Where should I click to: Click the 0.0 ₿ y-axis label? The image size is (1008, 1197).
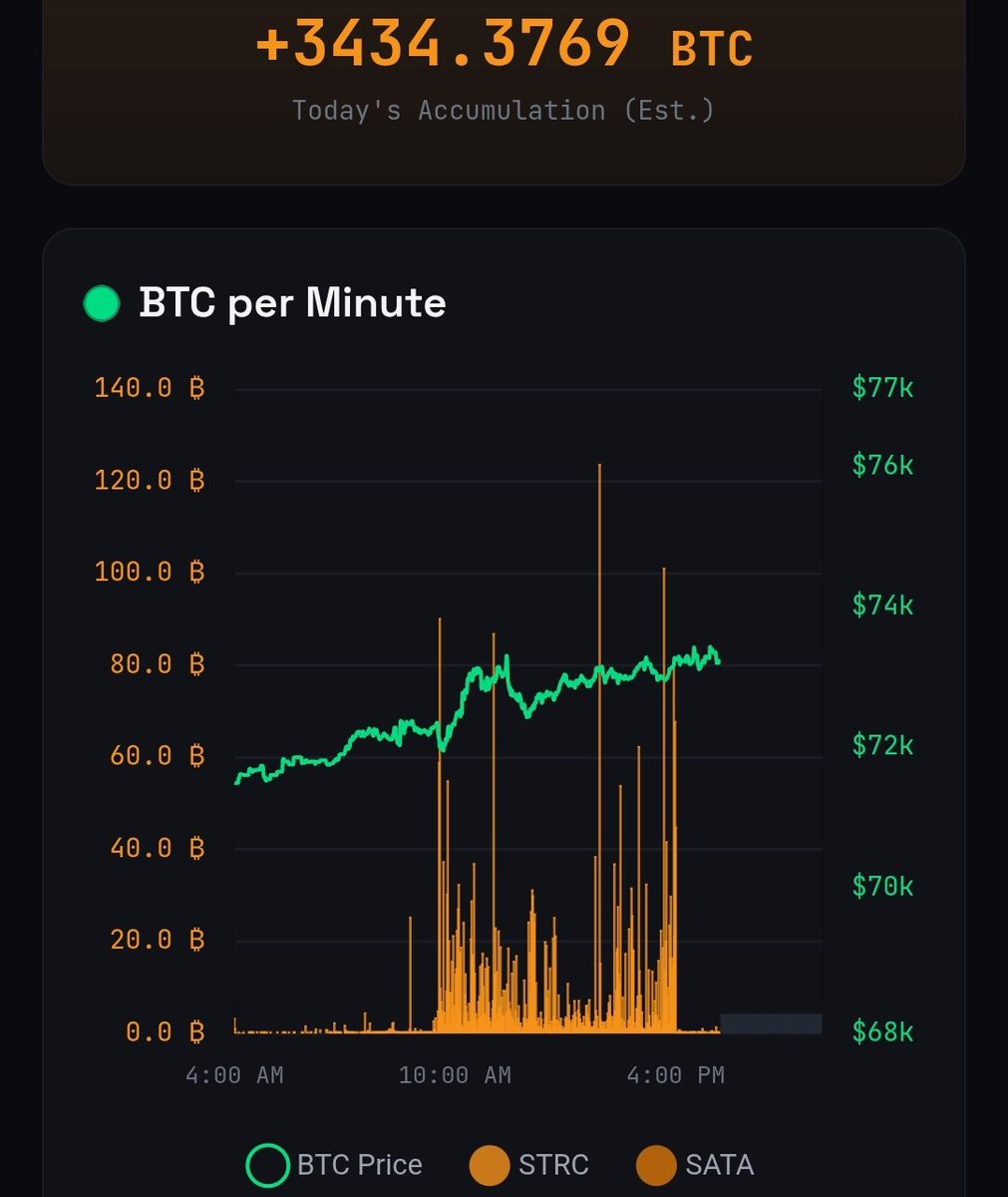165,1031
